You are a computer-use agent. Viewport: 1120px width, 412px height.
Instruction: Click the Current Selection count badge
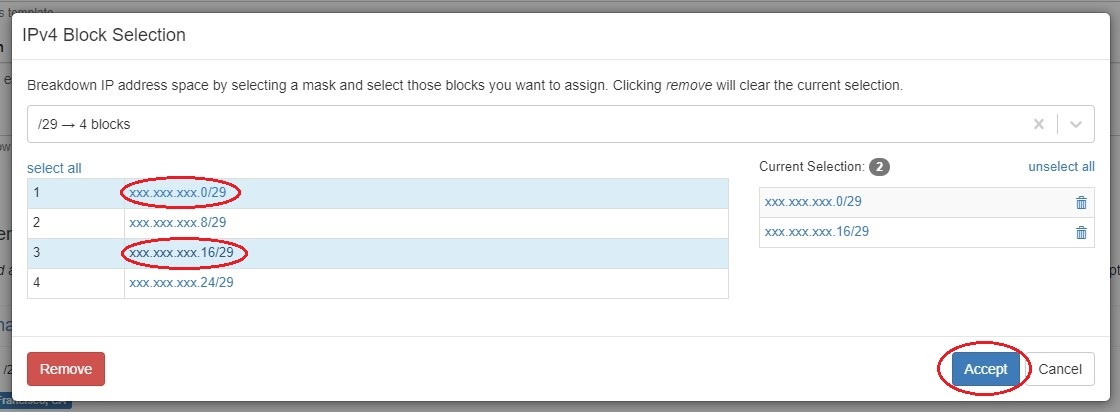(x=879, y=167)
